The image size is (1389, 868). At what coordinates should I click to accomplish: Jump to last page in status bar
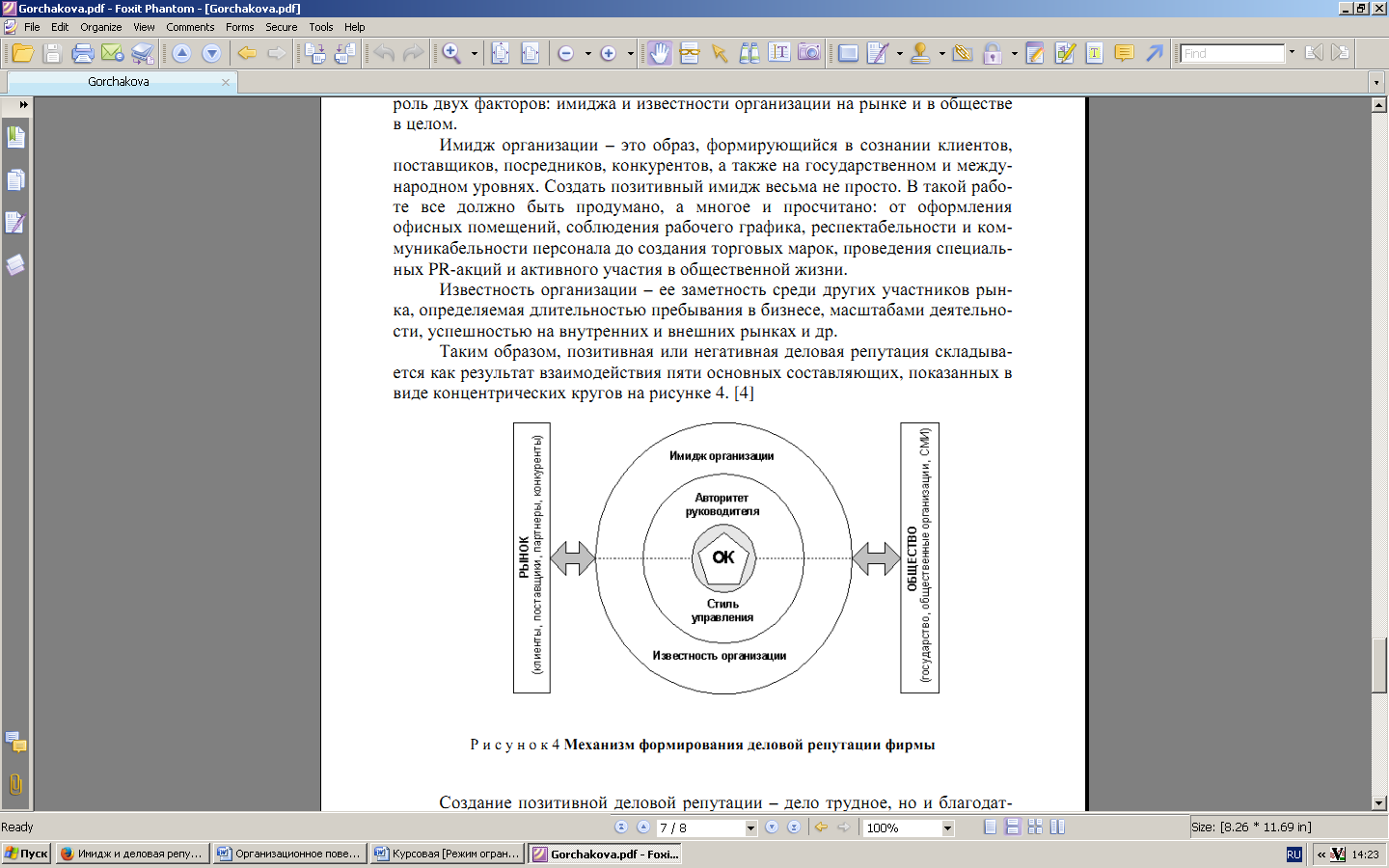pos(794,827)
